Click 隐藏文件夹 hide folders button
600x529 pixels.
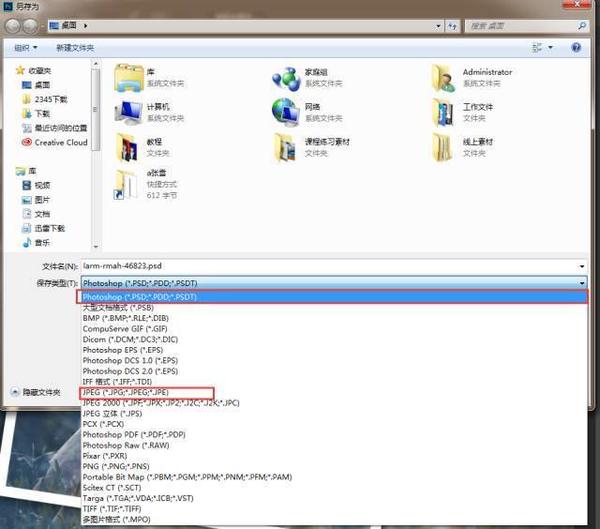coord(36,392)
